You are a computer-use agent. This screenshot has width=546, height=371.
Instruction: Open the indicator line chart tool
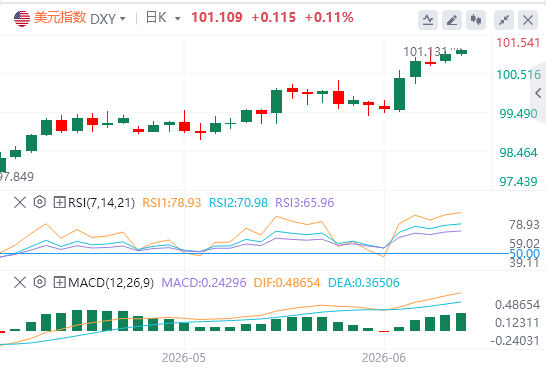[x=428, y=20]
